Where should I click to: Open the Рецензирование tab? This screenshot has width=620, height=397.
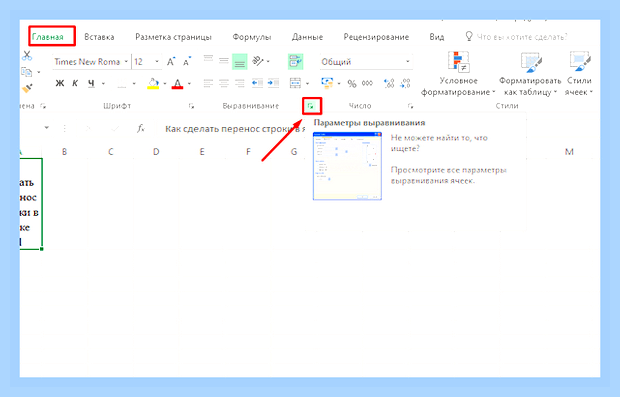point(376,37)
